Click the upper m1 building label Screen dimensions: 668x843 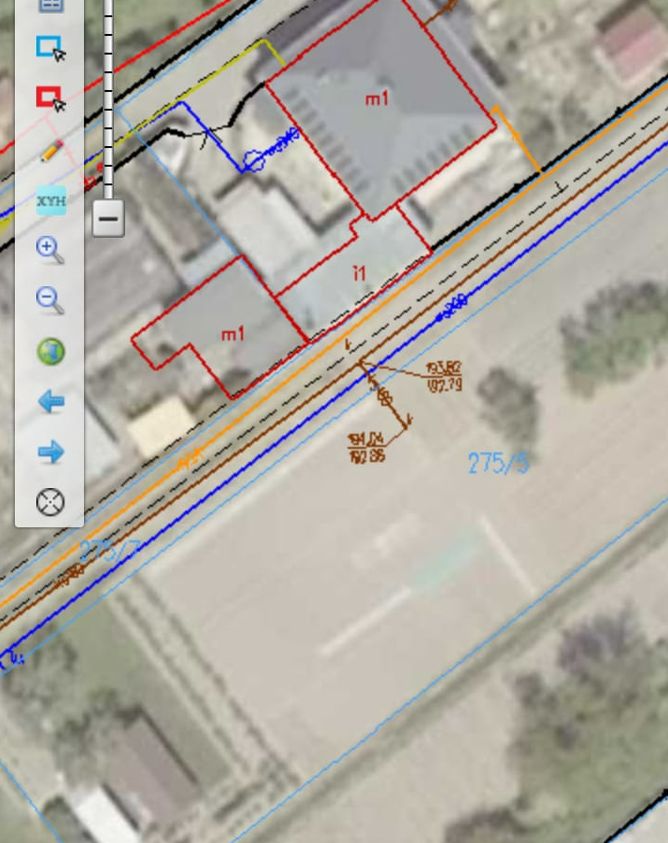(376, 98)
